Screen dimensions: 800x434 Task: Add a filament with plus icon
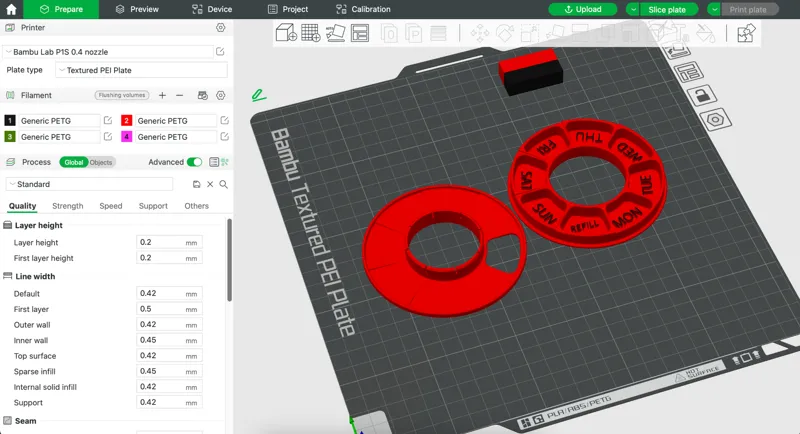pyautogui.click(x=162, y=95)
